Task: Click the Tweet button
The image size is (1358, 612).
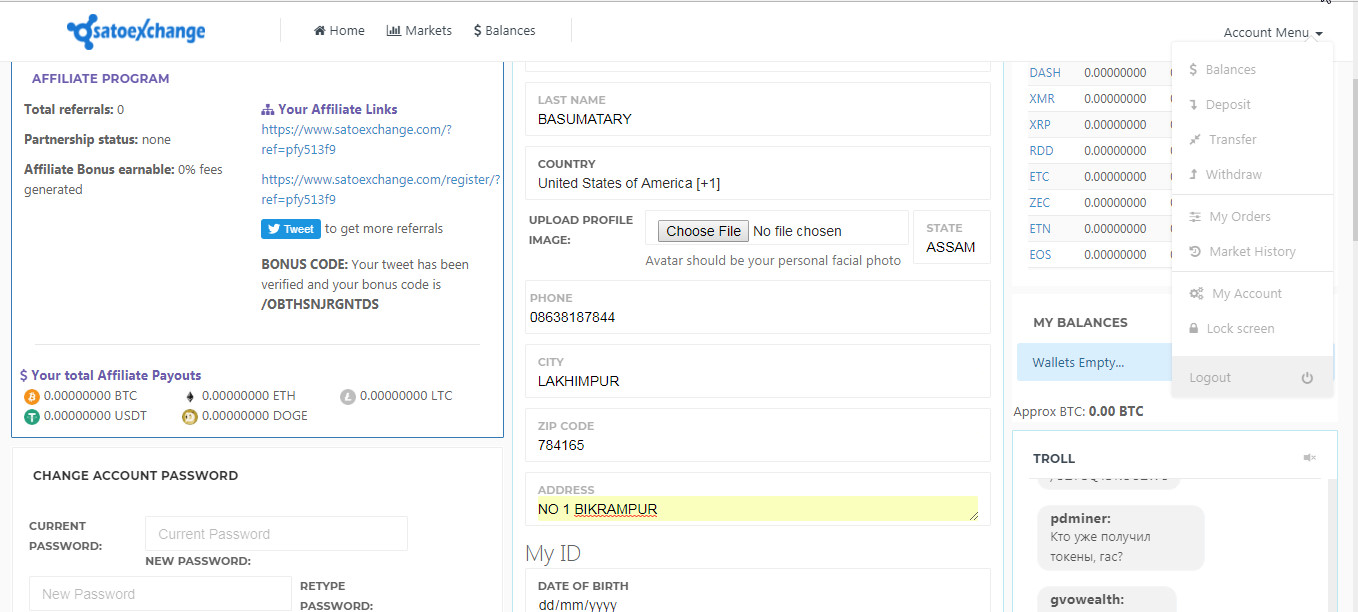Action: pyautogui.click(x=291, y=229)
